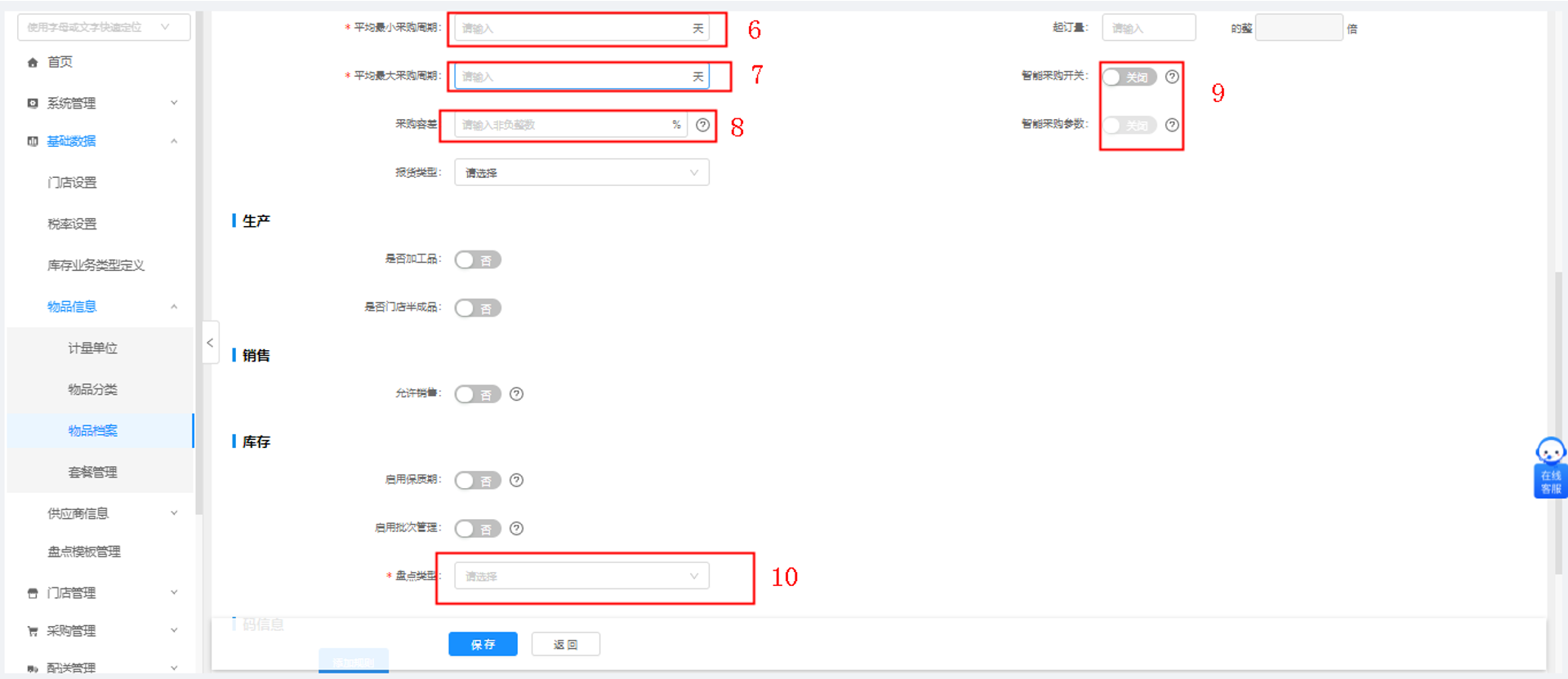Click the online customer service icon
The width and height of the screenshot is (1568, 679).
pyautogui.click(x=1550, y=467)
